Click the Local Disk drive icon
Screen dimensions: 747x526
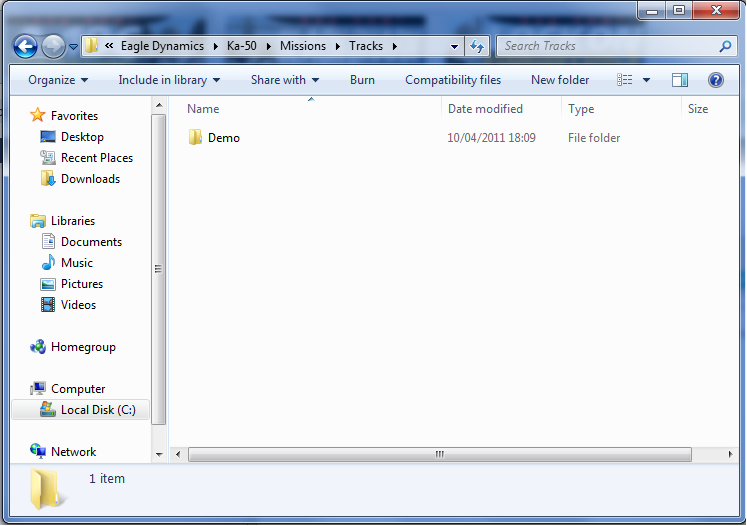click(48, 409)
